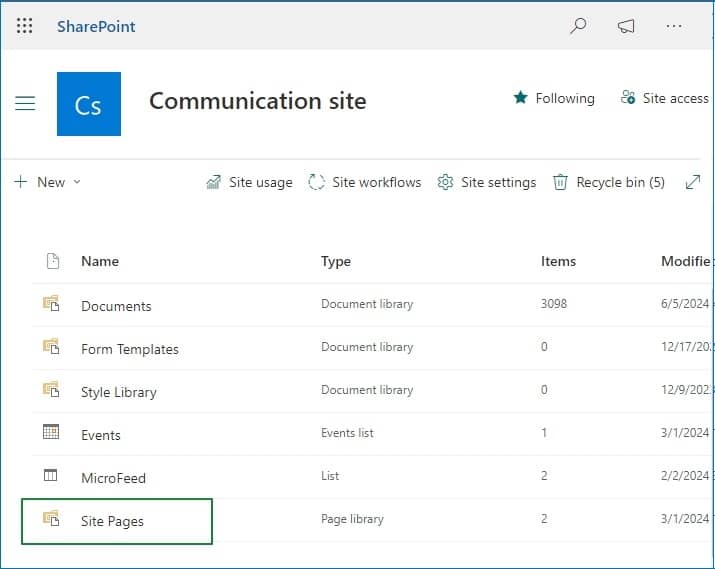Click the Form Templates library icon

coord(51,346)
